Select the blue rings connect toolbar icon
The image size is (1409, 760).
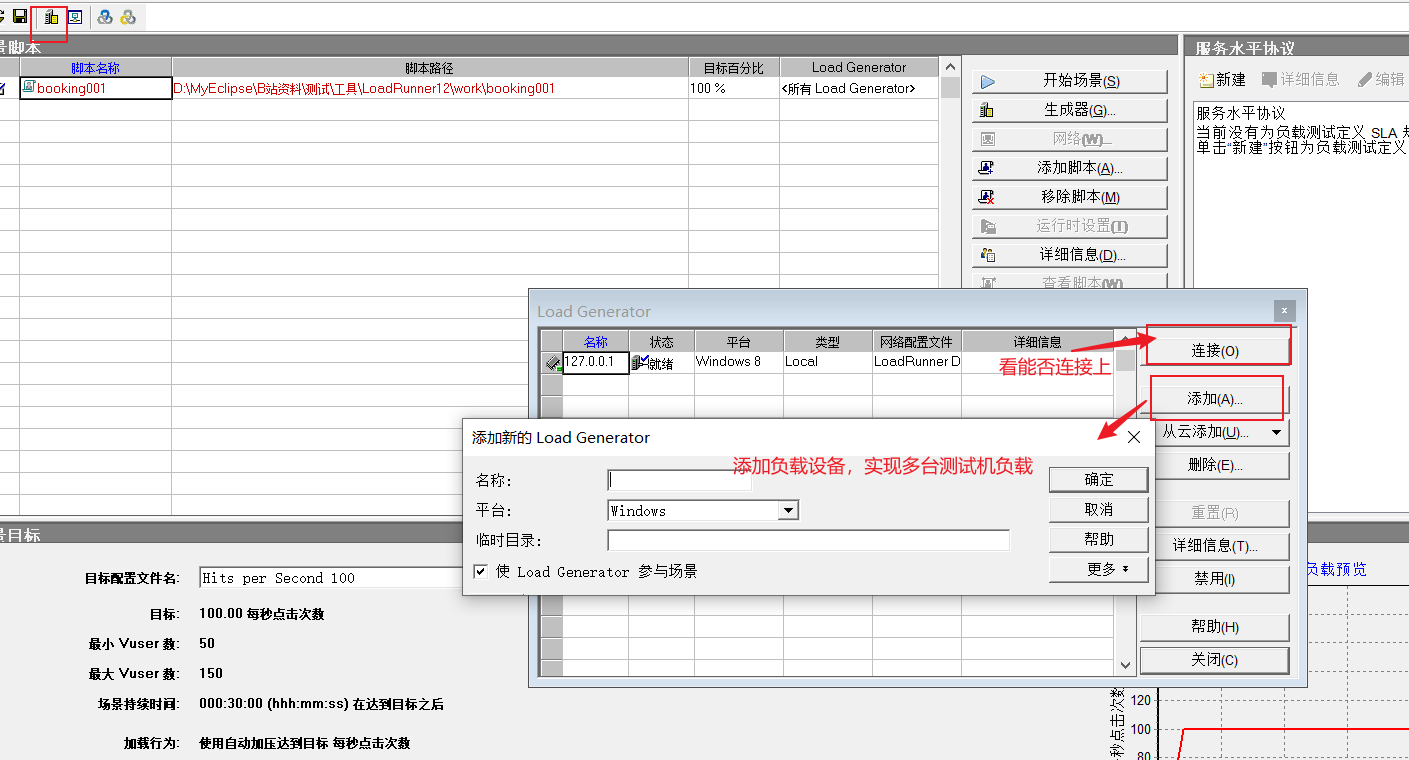104,16
